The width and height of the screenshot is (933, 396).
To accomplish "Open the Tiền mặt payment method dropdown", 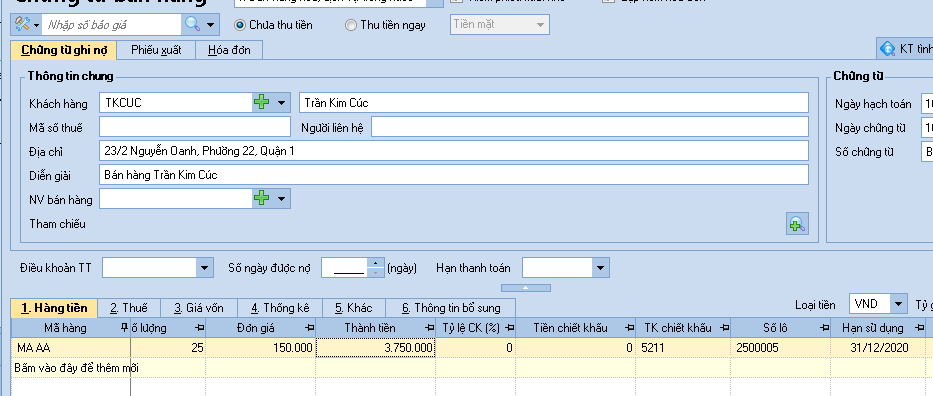I will pyautogui.click(x=540, y=25).
